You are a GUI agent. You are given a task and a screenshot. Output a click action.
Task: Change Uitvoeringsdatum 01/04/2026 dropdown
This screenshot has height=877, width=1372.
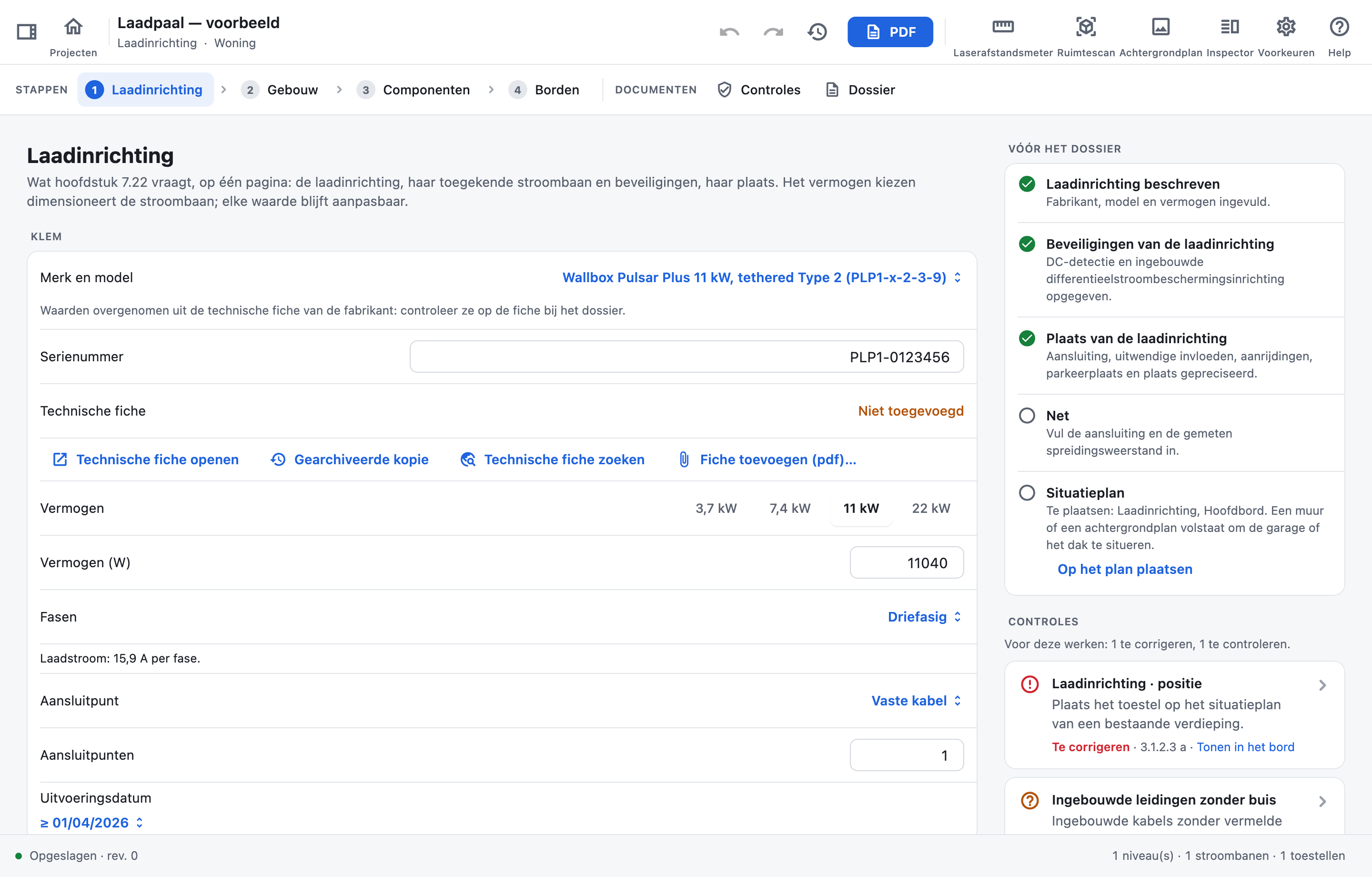pos(92,823)
